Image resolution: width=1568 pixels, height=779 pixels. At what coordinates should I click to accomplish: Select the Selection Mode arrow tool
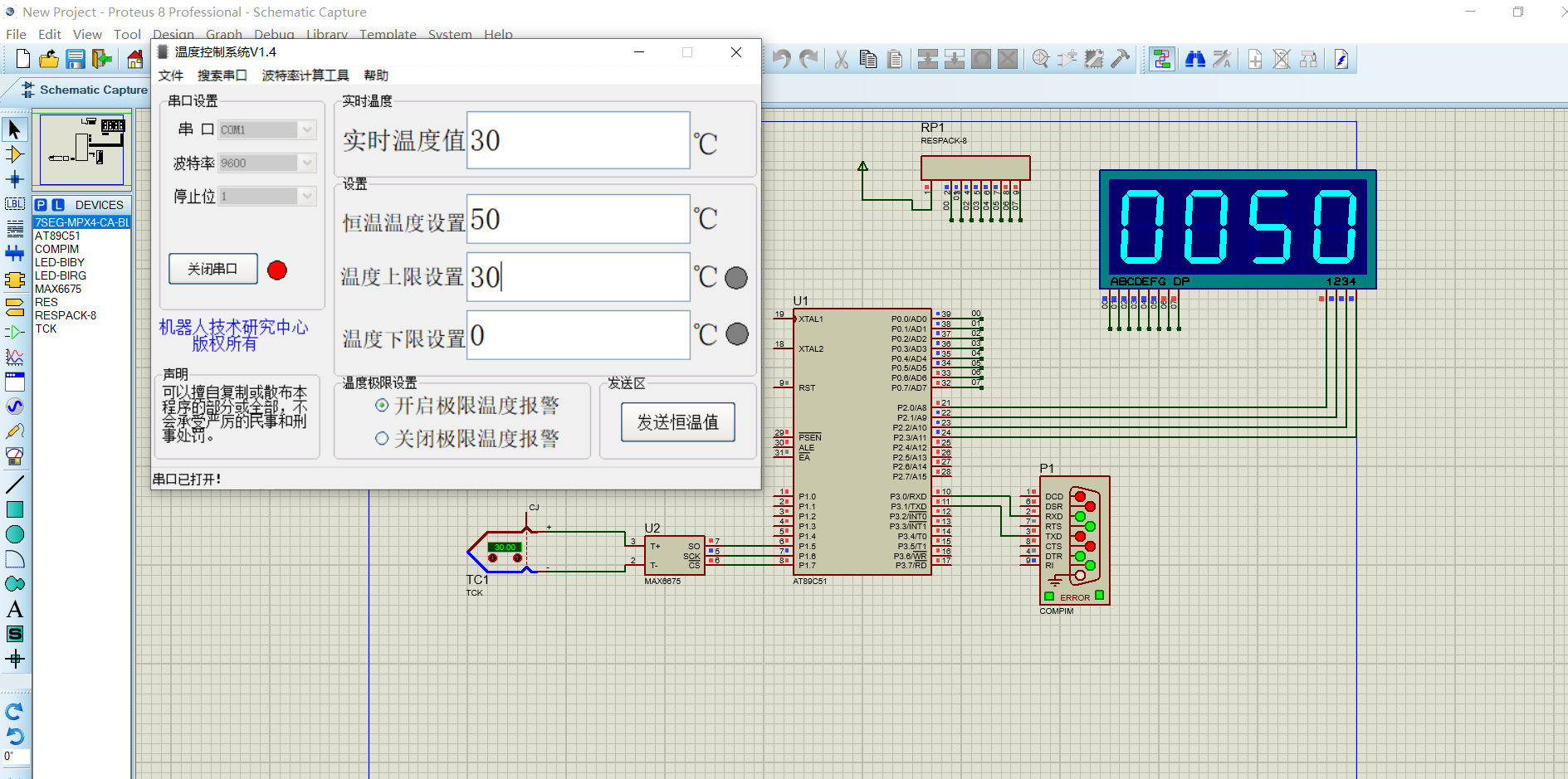click(x=15, y=129)
